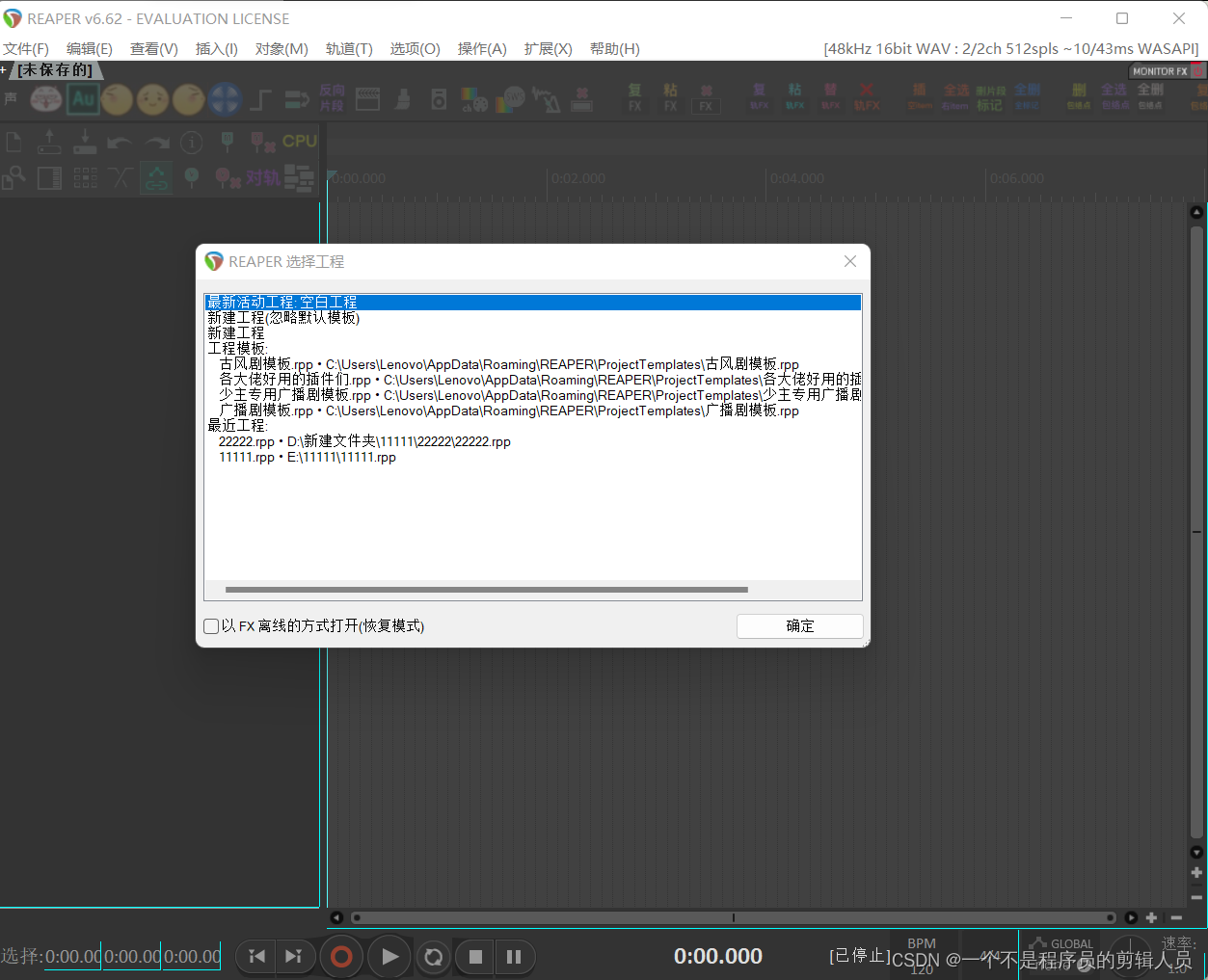Viewport: 1208px width, 980px height.
Task: Click the Adobe Audition 'Au' toolbar icon
Action: click(83, 98)
